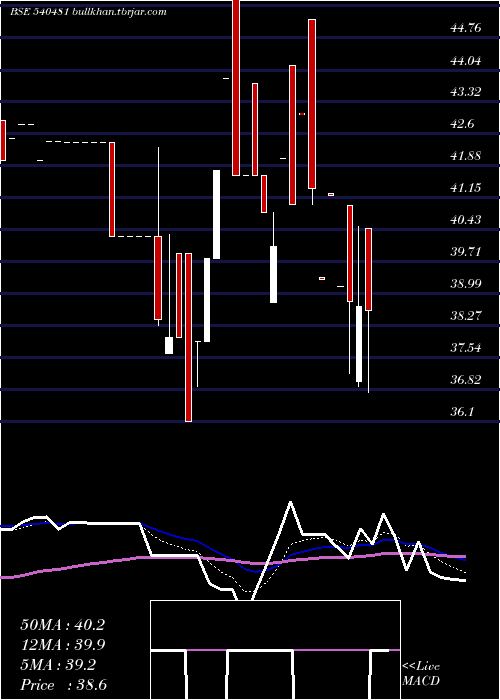Click the 42.6 price axis label
Viewport: 500px width, 700px height.
coord(463,125)
